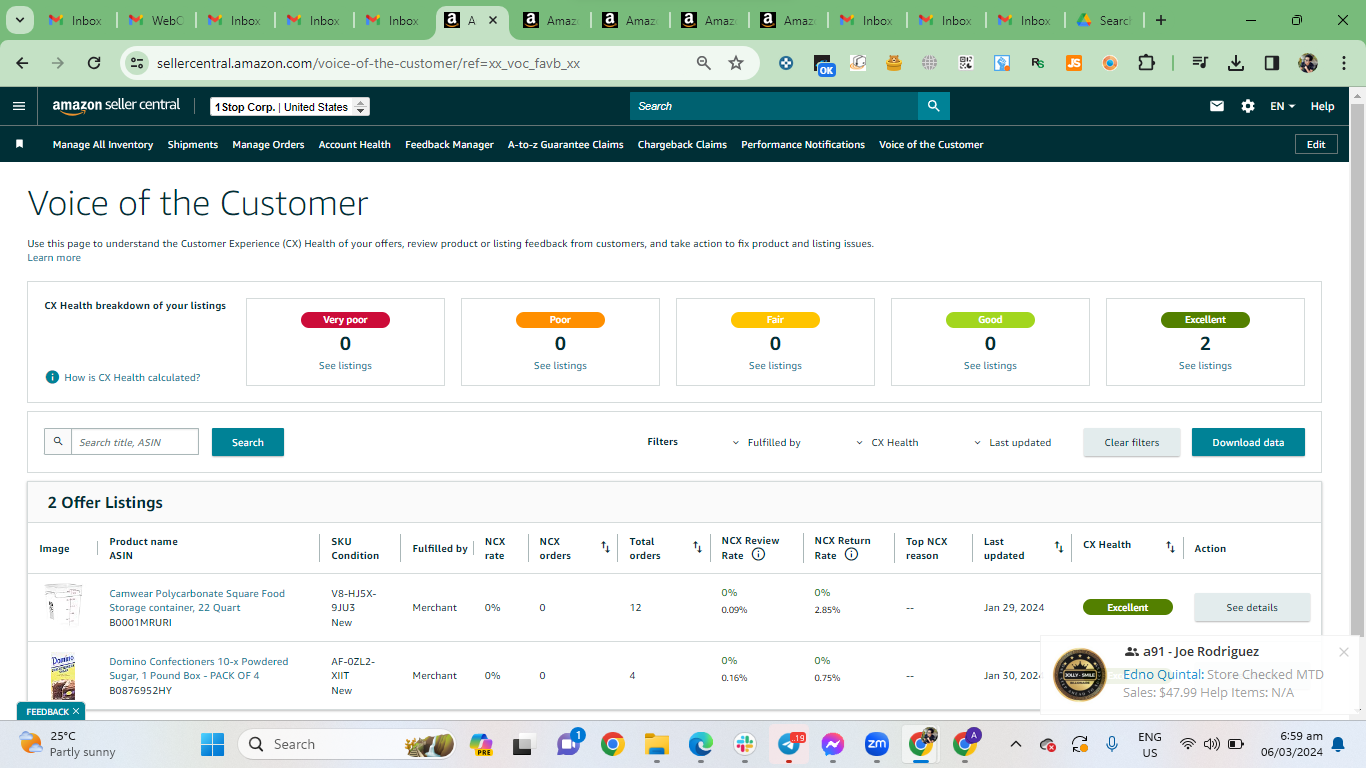
Task: Click the Amazon Seller Central logo
Action: [x=116, y=106]
